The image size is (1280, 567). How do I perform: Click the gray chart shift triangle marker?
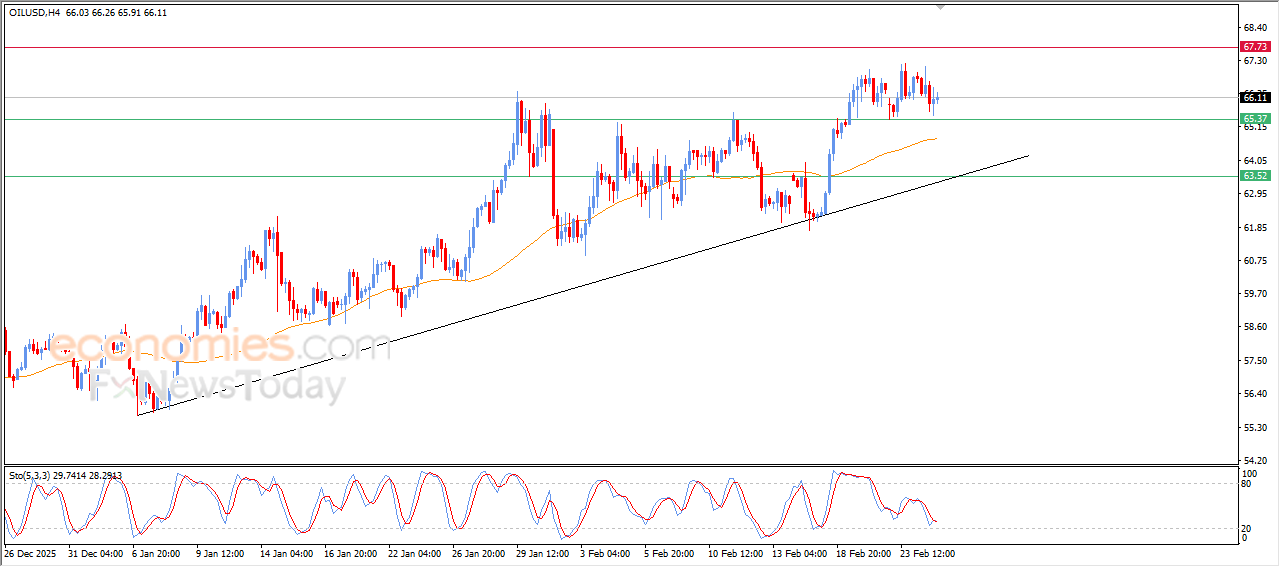pyautogui.click(x=939, y=6)
